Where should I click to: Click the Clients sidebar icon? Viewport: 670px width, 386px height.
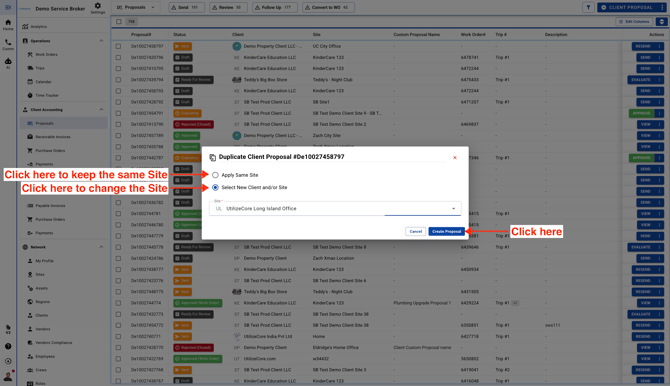click(30, 315)
